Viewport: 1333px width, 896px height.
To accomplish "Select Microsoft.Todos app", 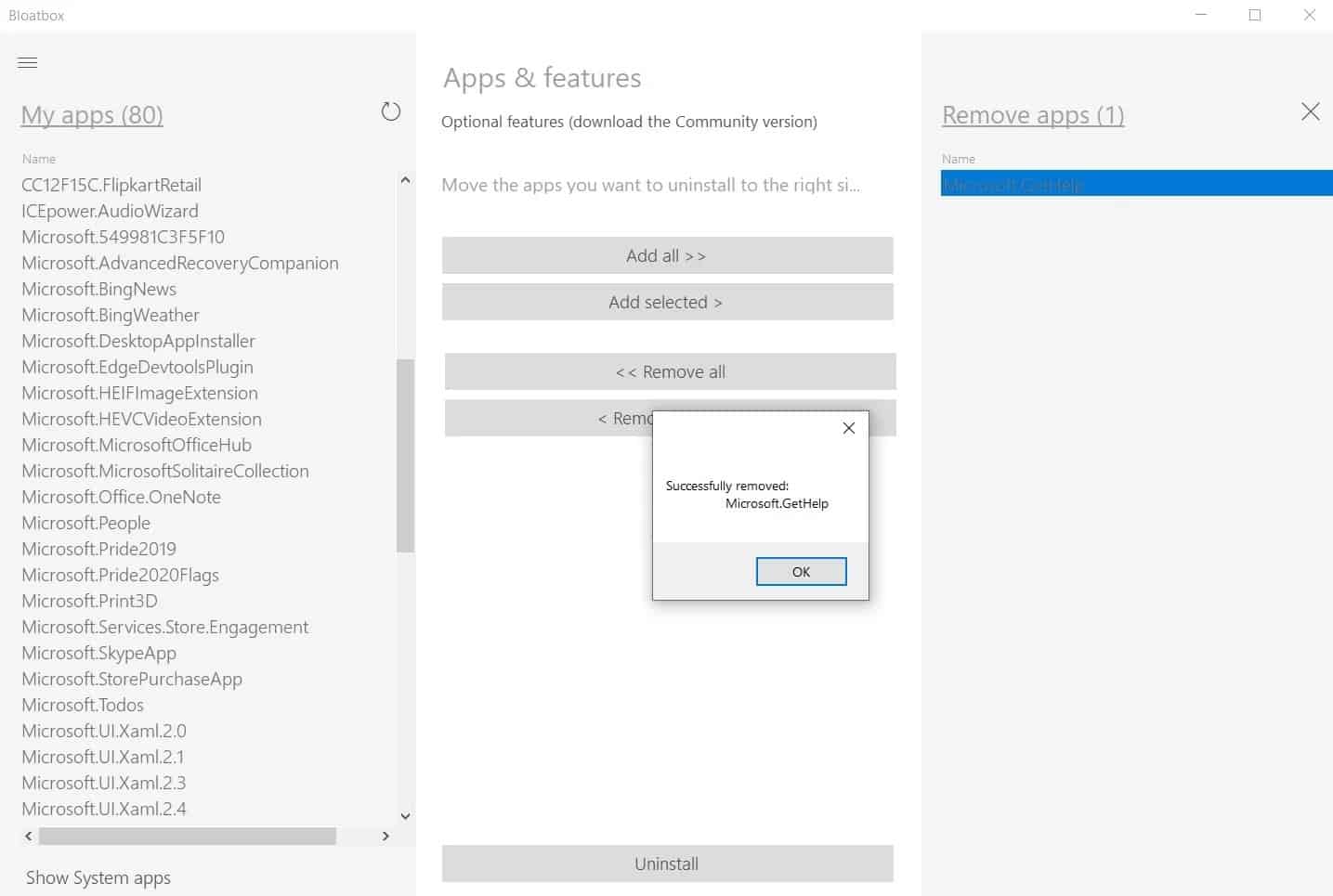I will coord(83,705).
